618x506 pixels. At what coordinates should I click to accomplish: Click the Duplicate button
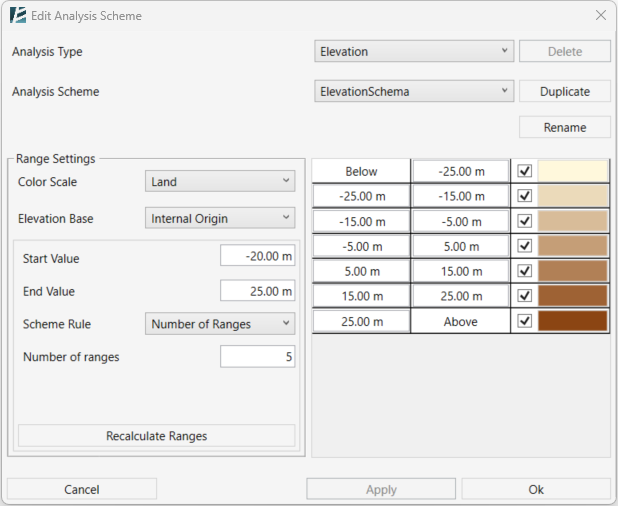click(564, 91)
